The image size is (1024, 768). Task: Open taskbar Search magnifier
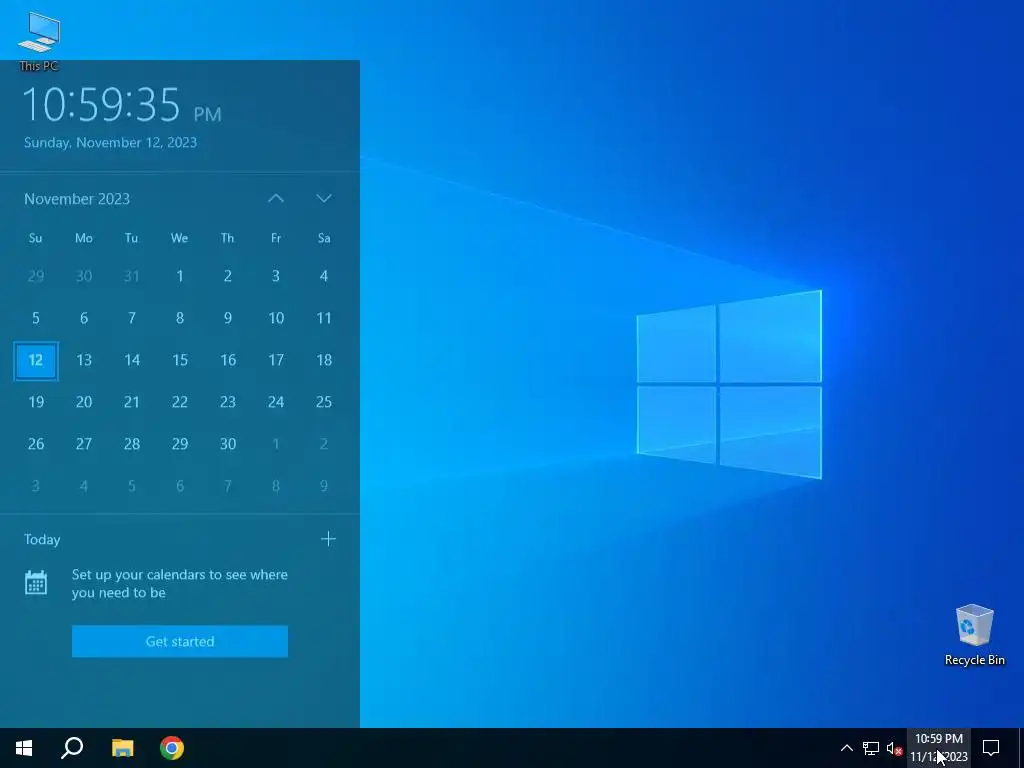tap(72, 748)
